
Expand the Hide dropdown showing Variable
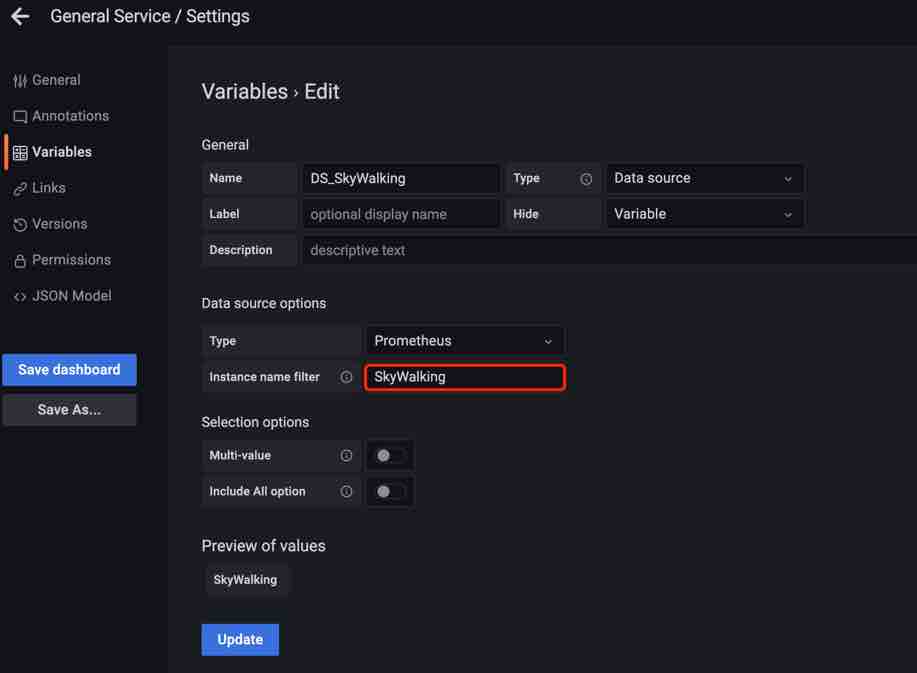point(704,214)
